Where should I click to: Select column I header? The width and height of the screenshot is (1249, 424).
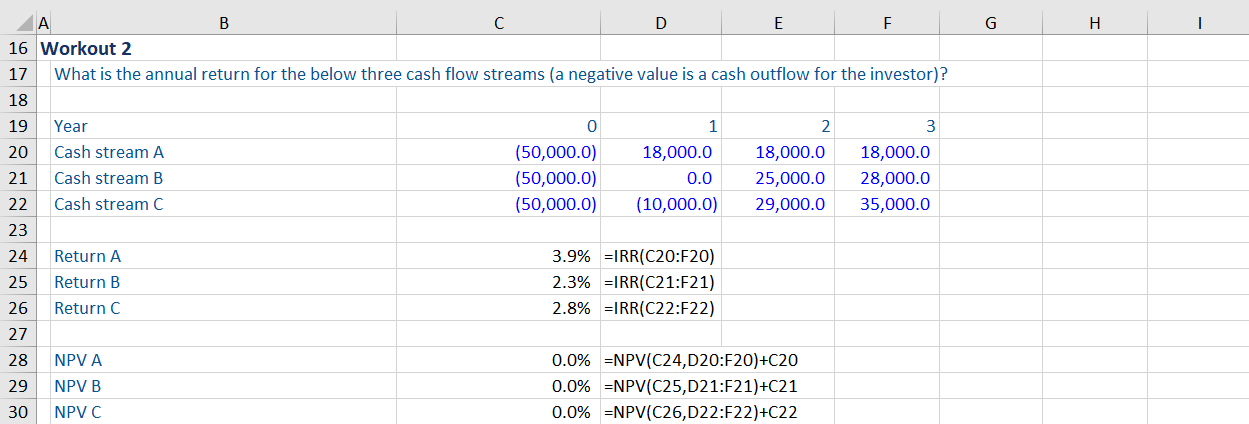click(x=1197, y=22)
